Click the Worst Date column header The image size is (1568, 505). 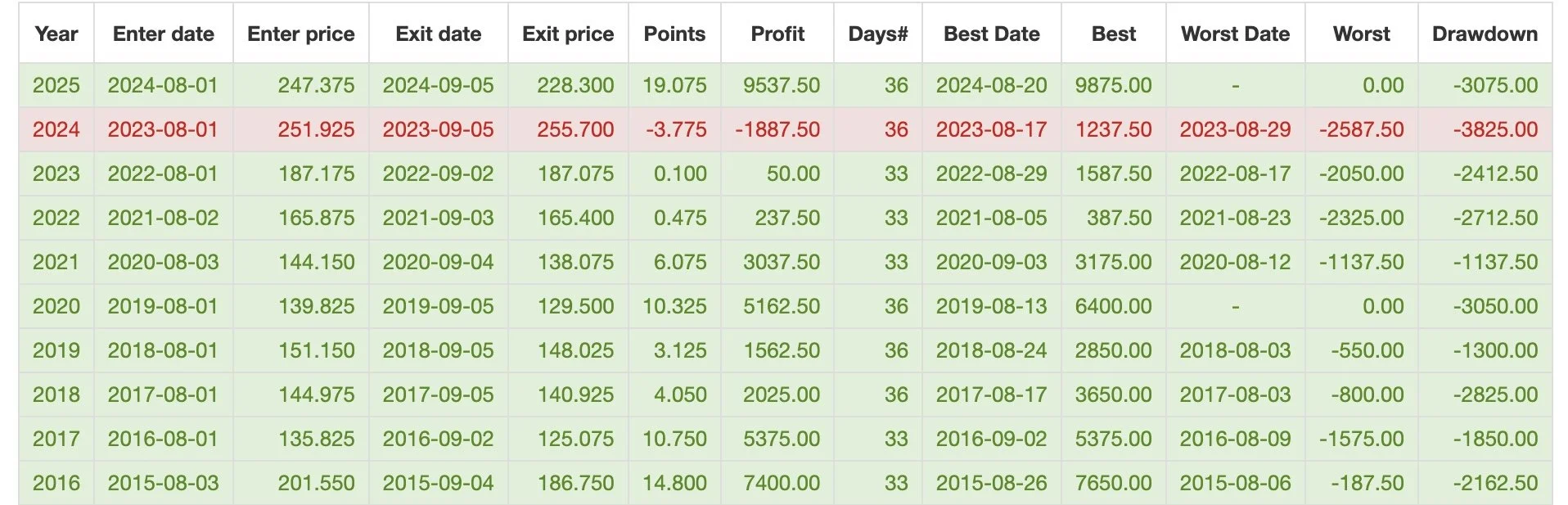pos(1236,34)
